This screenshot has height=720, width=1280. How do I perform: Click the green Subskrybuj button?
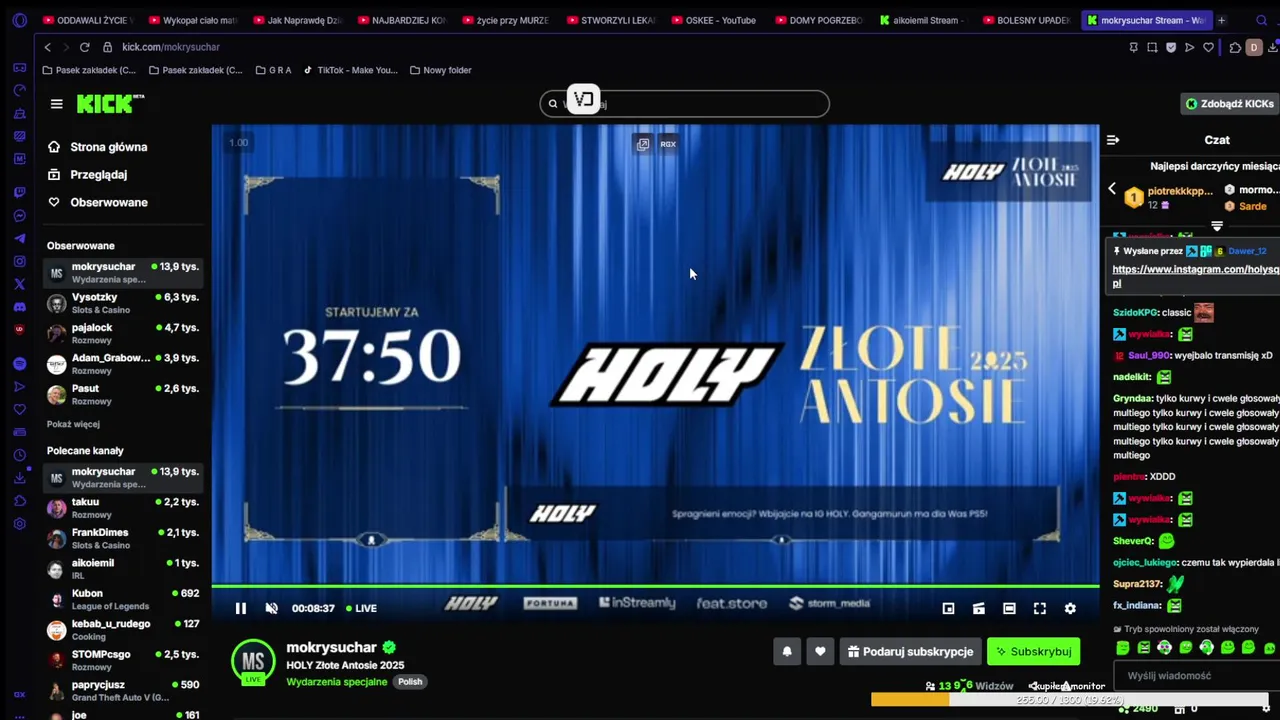tap(1033, 652)
